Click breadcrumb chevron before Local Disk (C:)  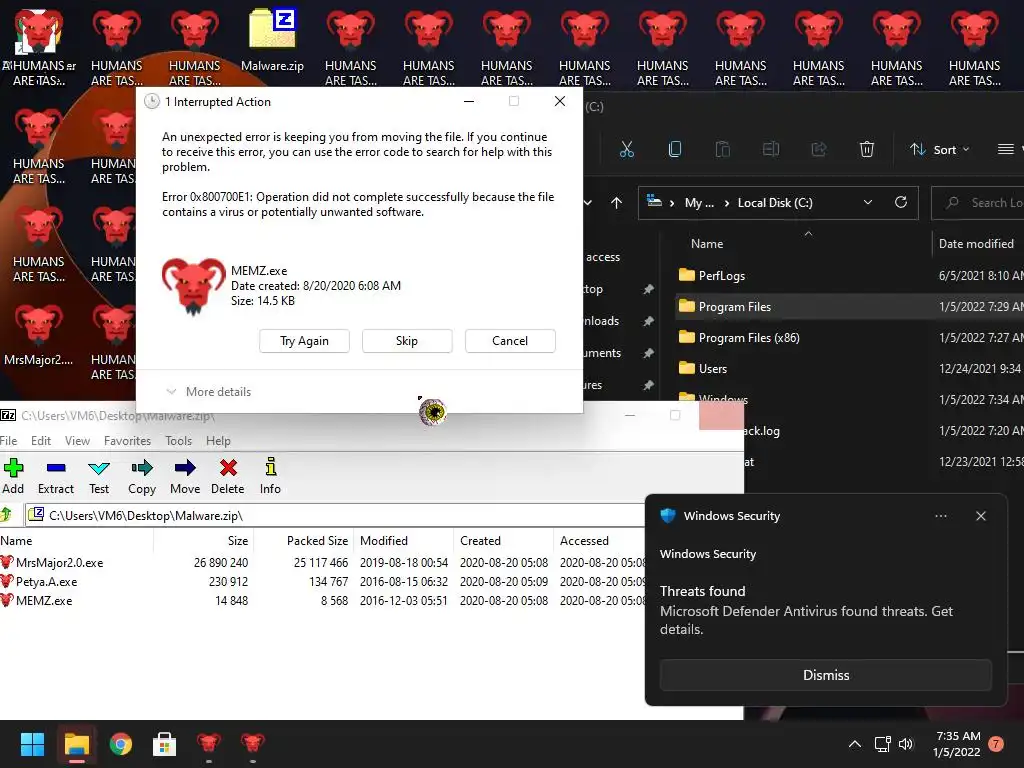(x=726, y=203)
